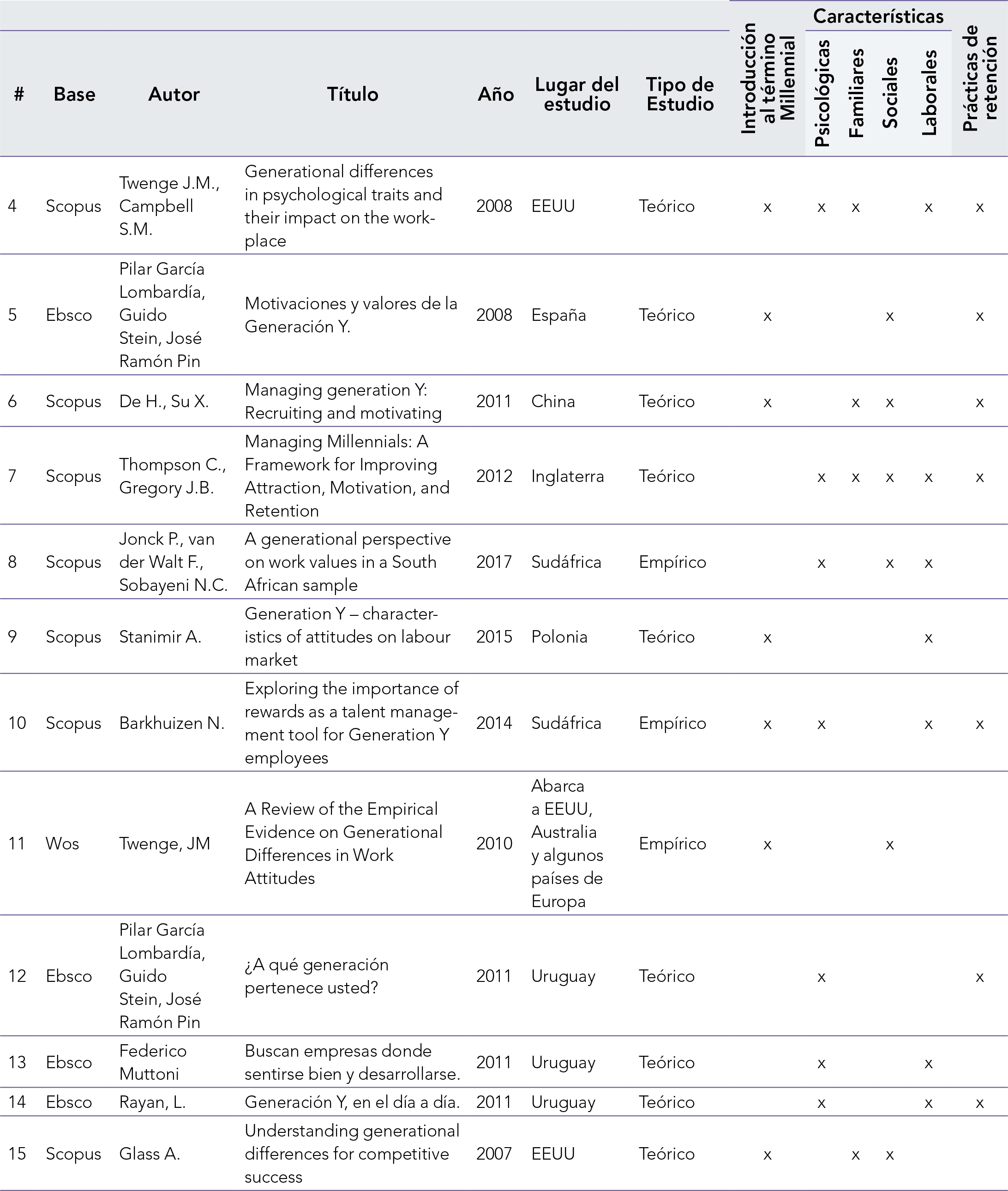Click the Título column header
Viewport: 1008px width, 1191px height.
(x=352, y=94)
